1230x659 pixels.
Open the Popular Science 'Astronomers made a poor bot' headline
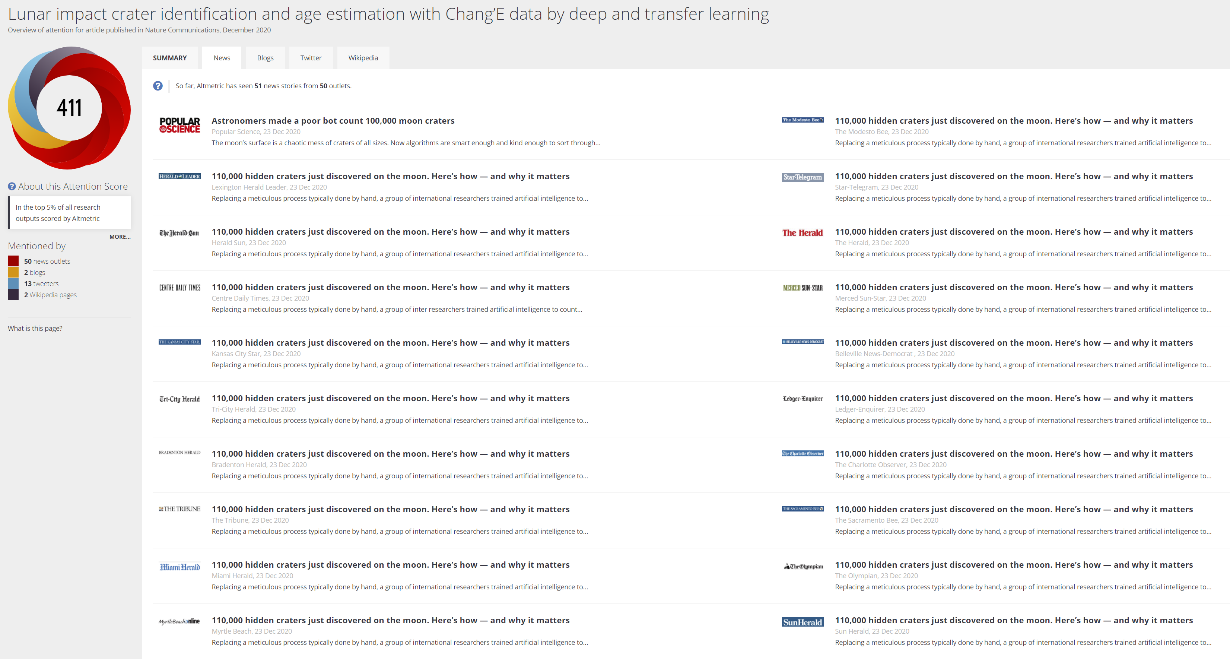click(333, 121)
